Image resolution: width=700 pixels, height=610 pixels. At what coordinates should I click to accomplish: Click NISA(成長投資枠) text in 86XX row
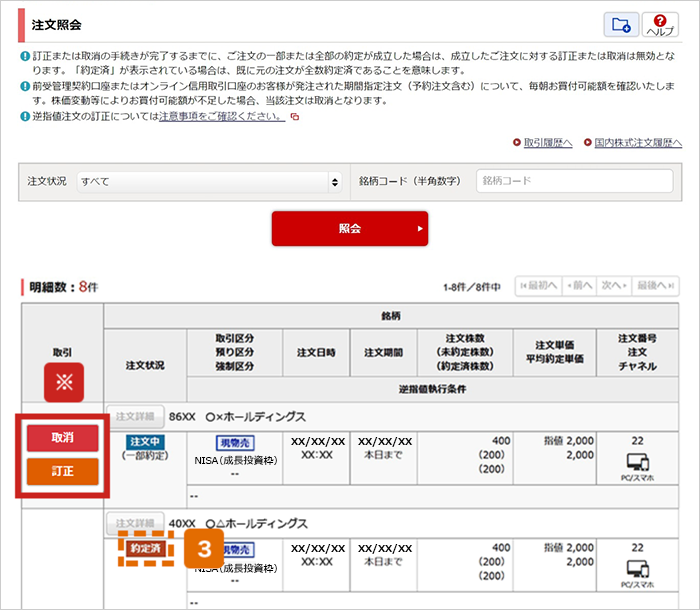click(x=236, y=460)
